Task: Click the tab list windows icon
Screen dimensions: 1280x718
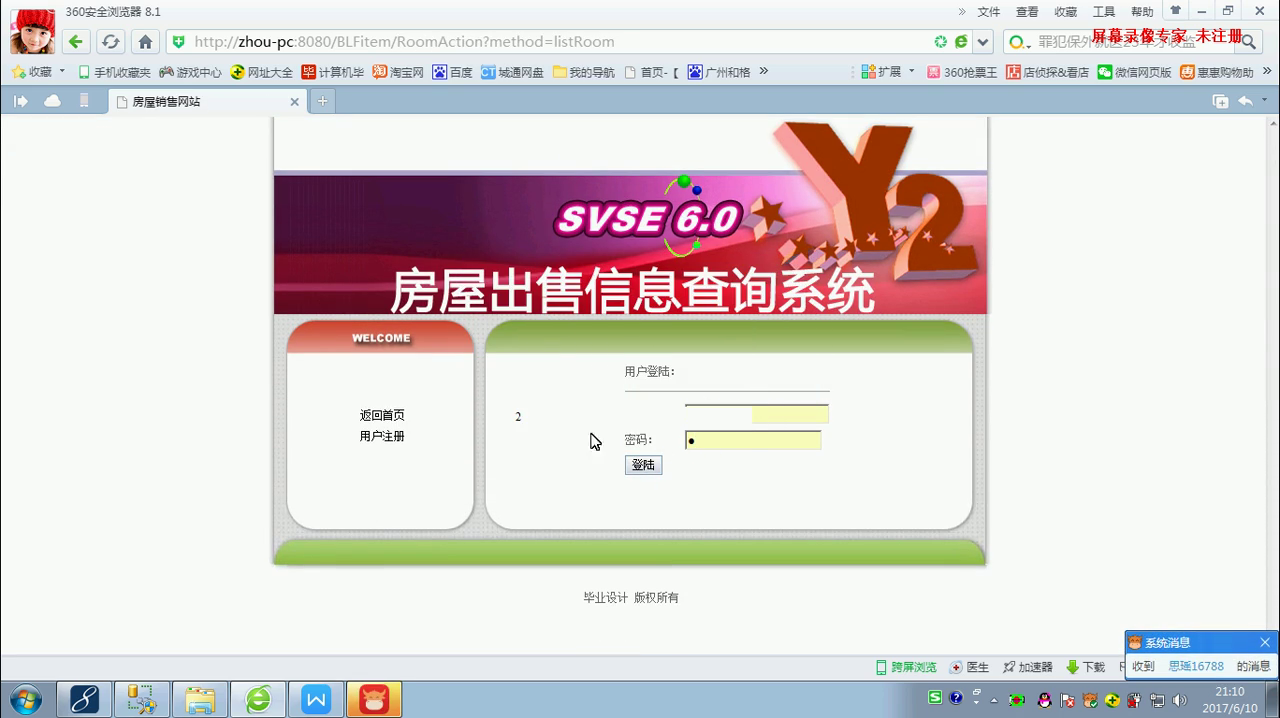Action: coord(1220,101)
